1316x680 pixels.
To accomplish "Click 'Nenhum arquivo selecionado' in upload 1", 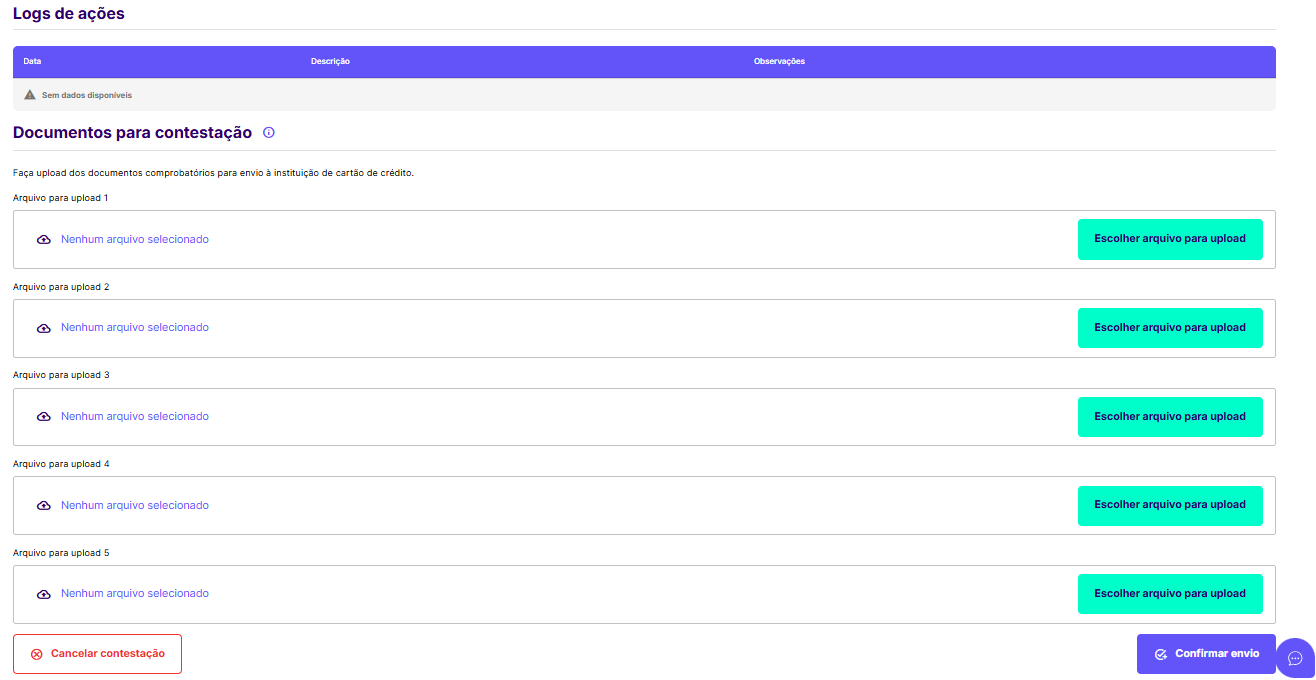I will pyautogui.click(x=135, y=240).
